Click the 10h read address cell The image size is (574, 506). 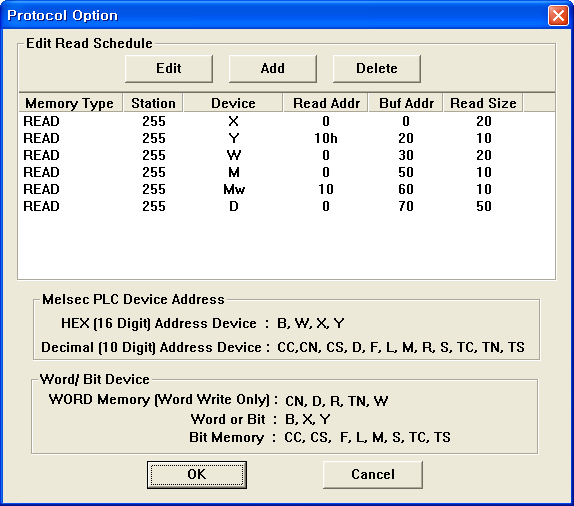click(x=326, y=138)
